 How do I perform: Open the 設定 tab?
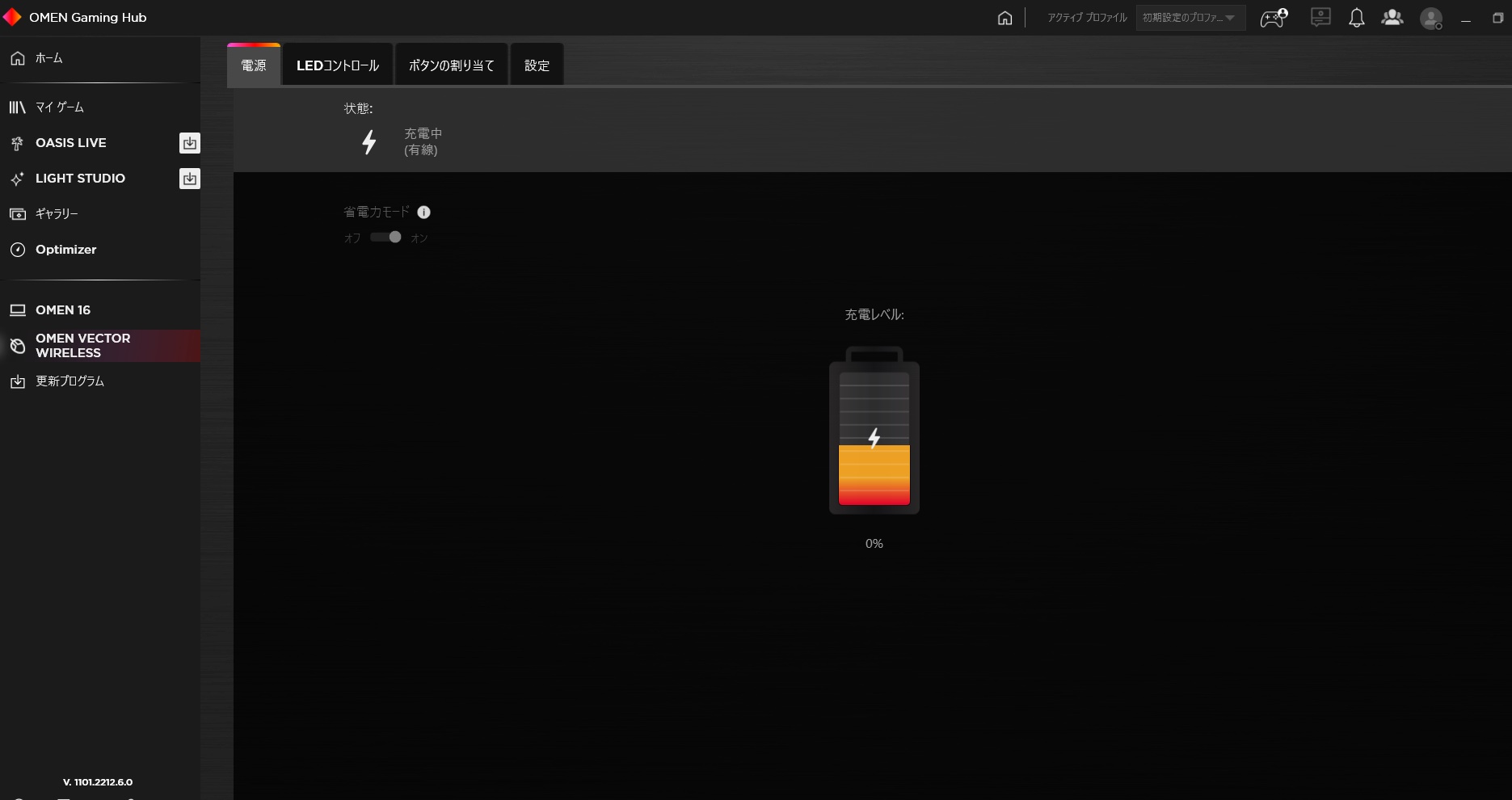[537, 65]
